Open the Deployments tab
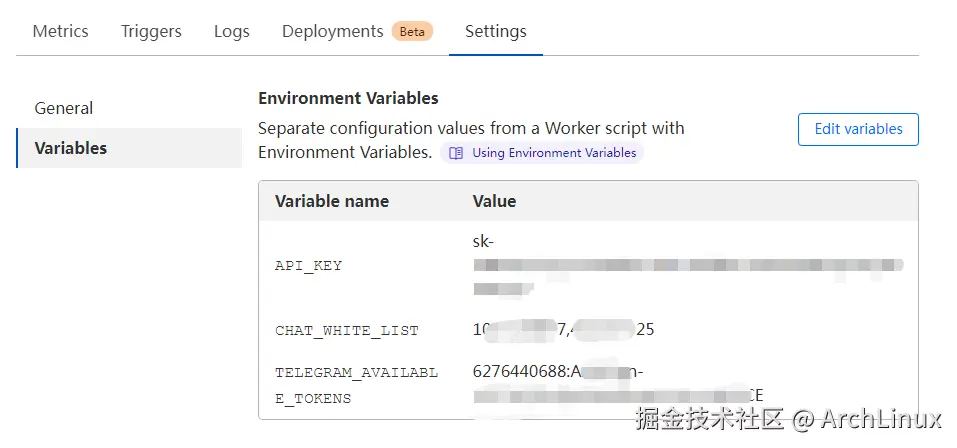The height and width of the screenshot is (448, 957). [x=332, y=31]
